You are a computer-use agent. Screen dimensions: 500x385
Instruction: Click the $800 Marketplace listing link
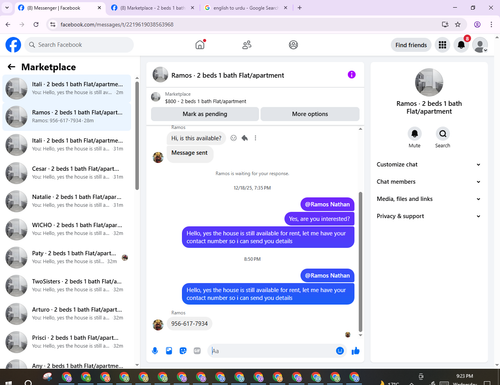(205, 101)
